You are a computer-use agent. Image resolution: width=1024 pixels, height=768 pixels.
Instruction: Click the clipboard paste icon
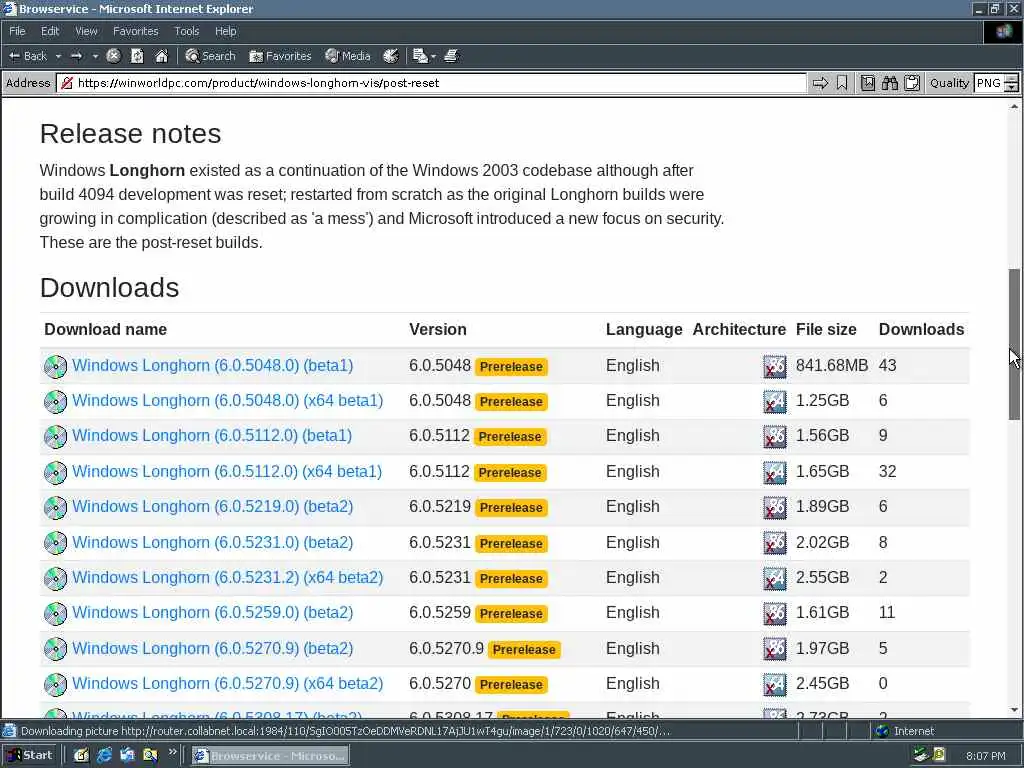click(x=912, y=83)
